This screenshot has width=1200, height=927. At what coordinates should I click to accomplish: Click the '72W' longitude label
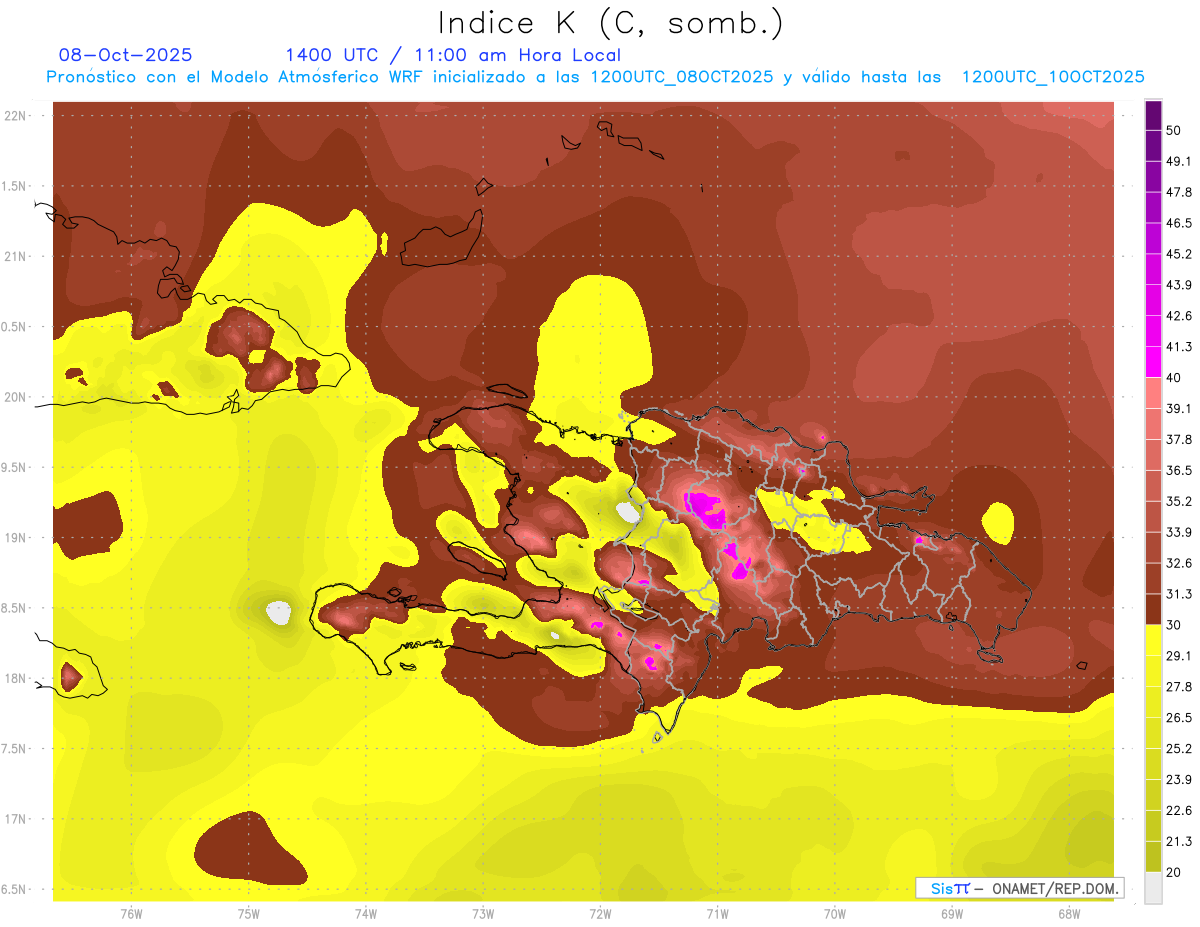pyautogui.click(x=600, y=914)
